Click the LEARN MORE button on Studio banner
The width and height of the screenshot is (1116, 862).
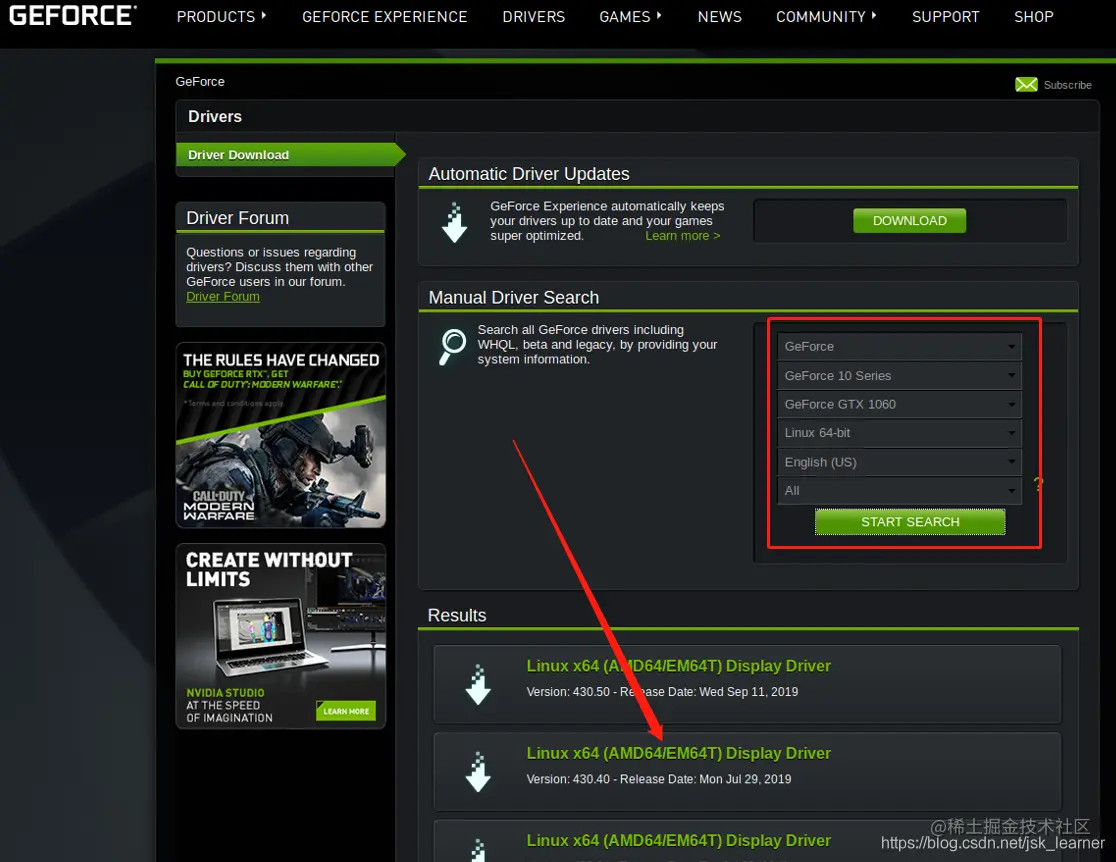345,710
